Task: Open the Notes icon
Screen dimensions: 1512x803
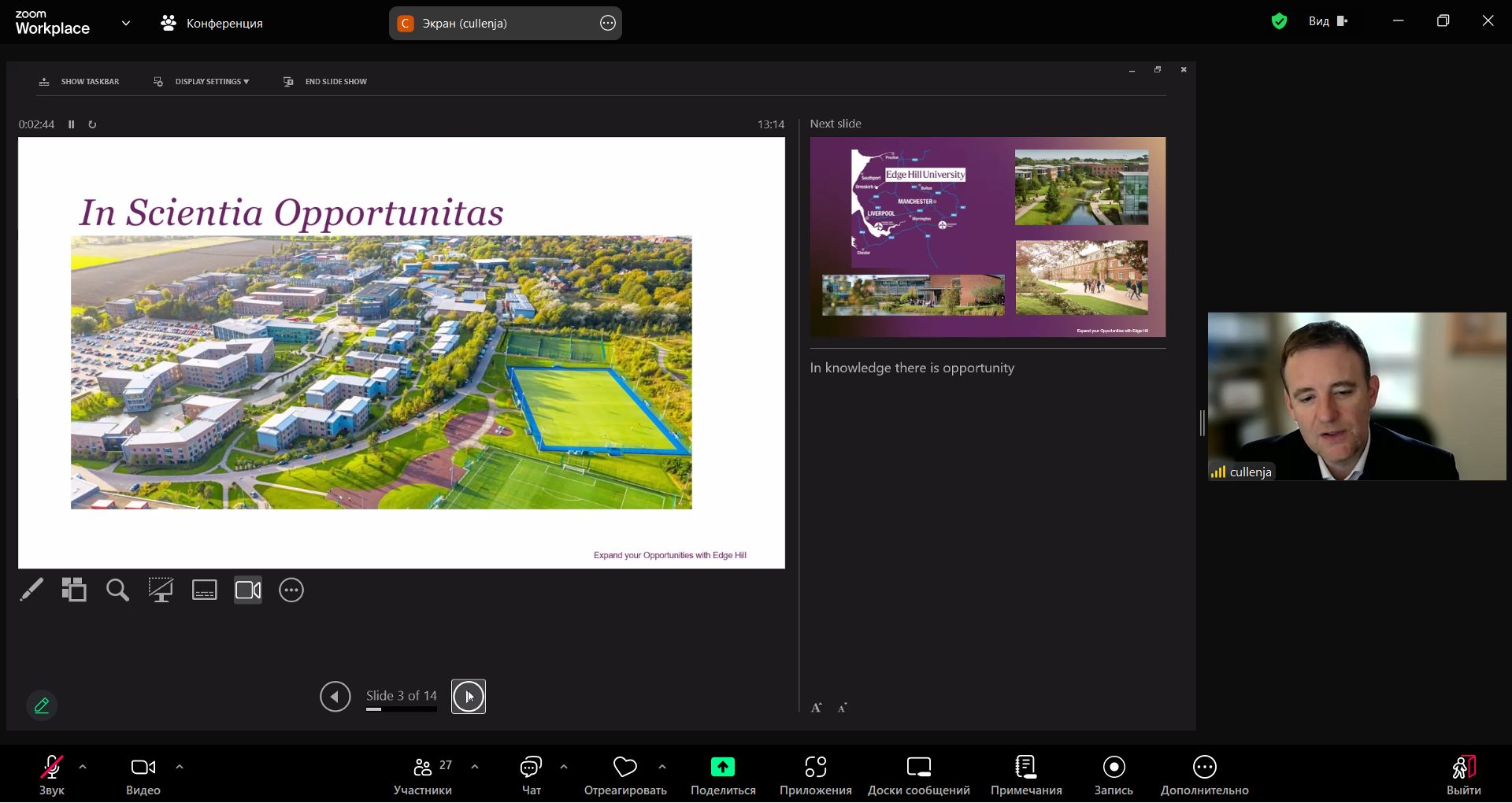Action: [1025, 768]
